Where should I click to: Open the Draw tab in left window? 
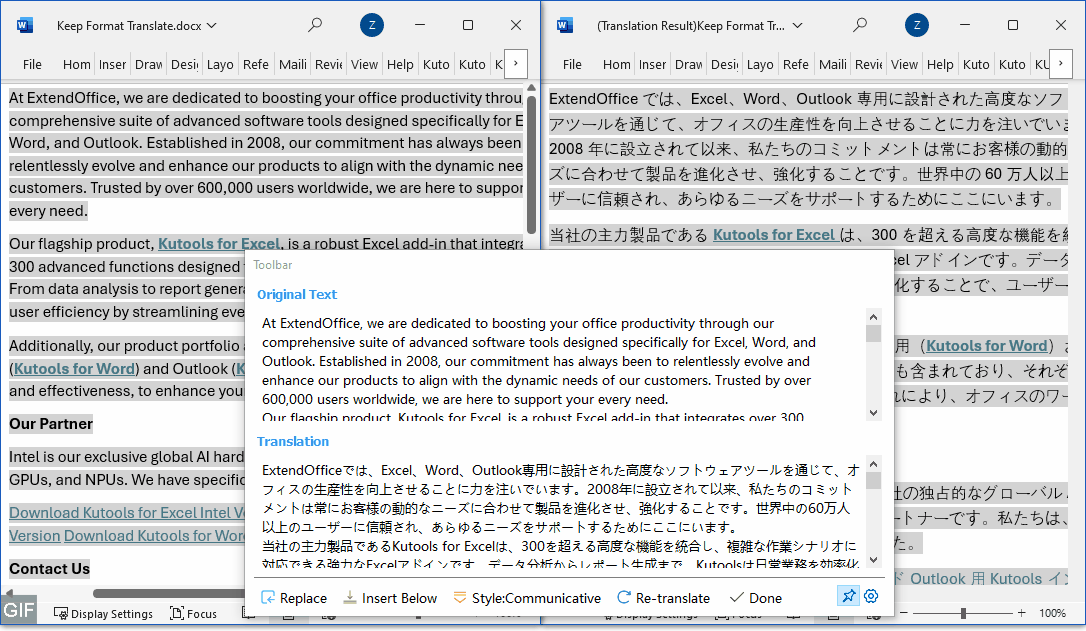pyautogui.click(x=148, y=64)
